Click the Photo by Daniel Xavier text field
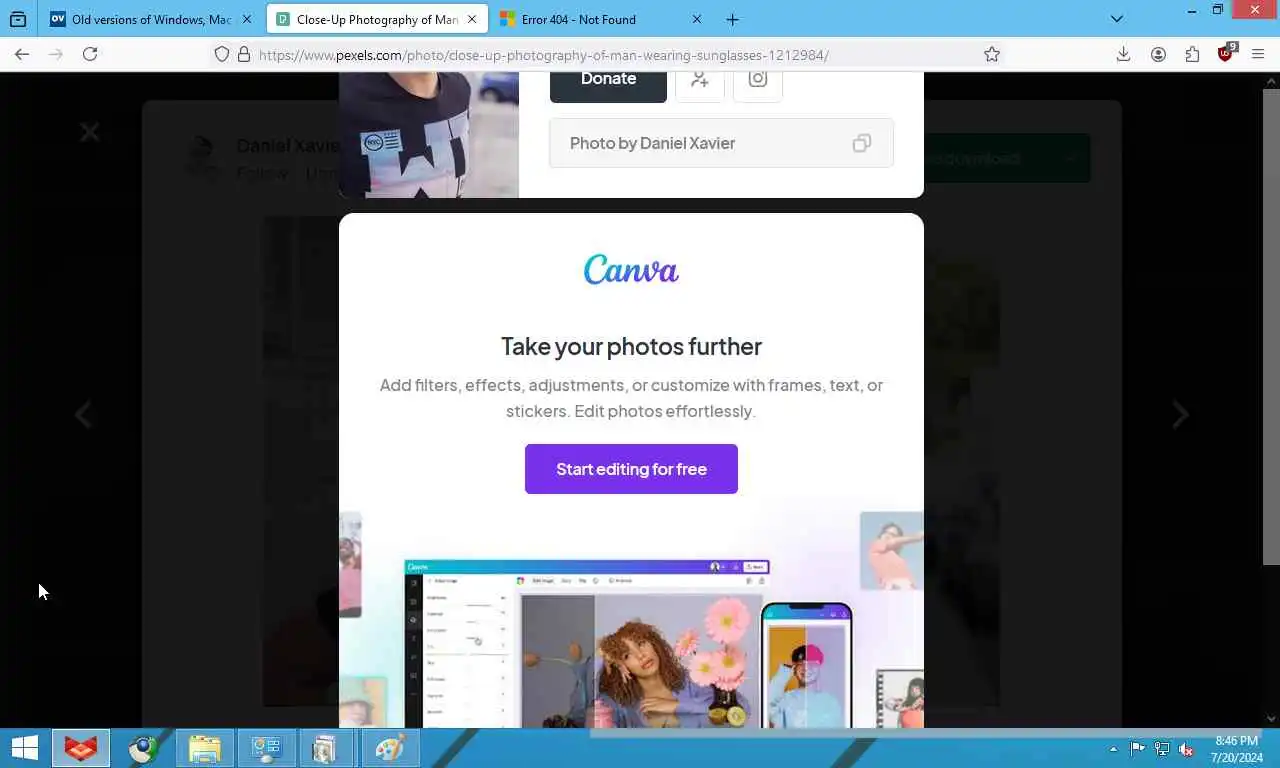 pos(721,143)
